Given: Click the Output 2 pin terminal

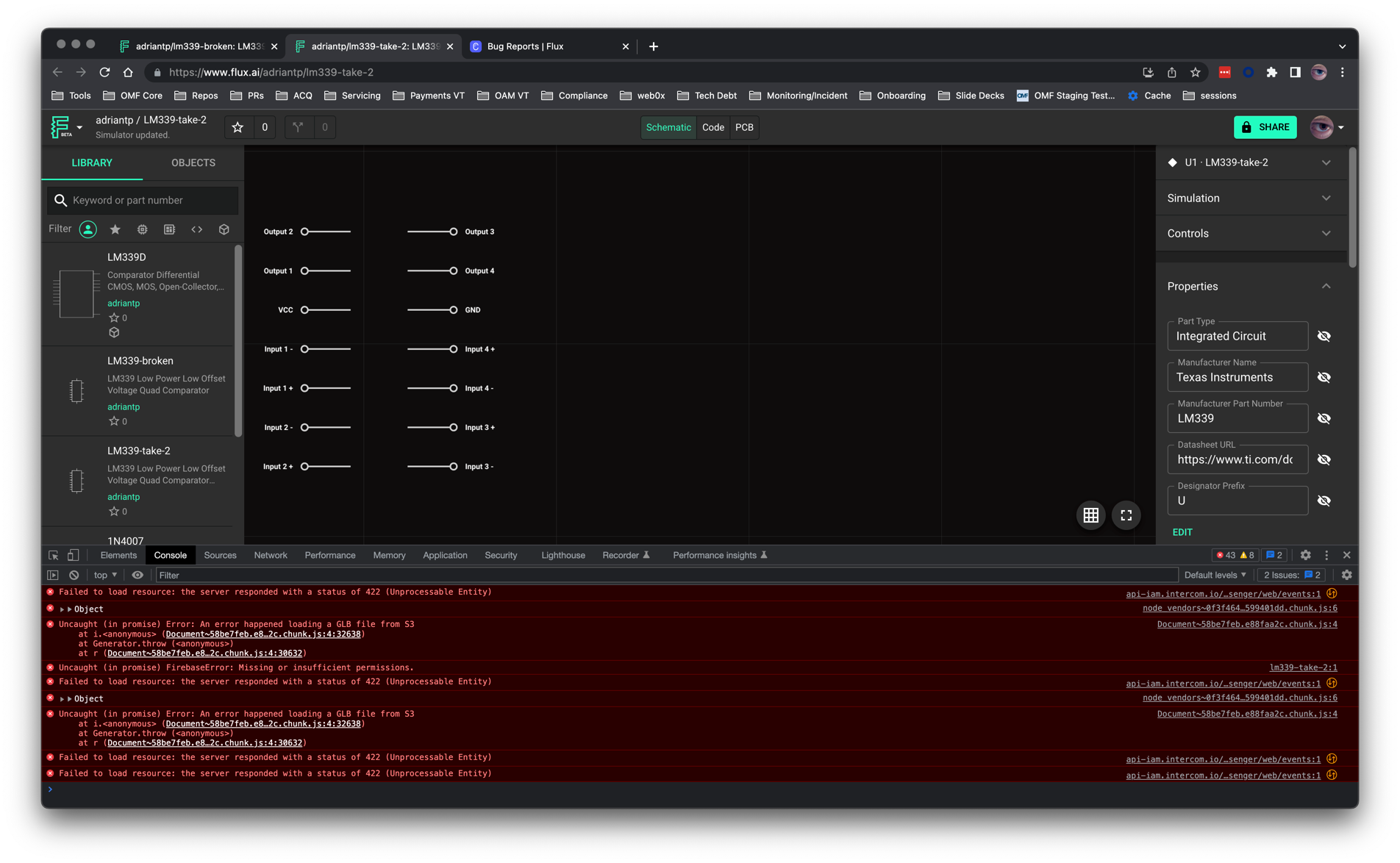Looking at the screenshot, I should (304, 232).
